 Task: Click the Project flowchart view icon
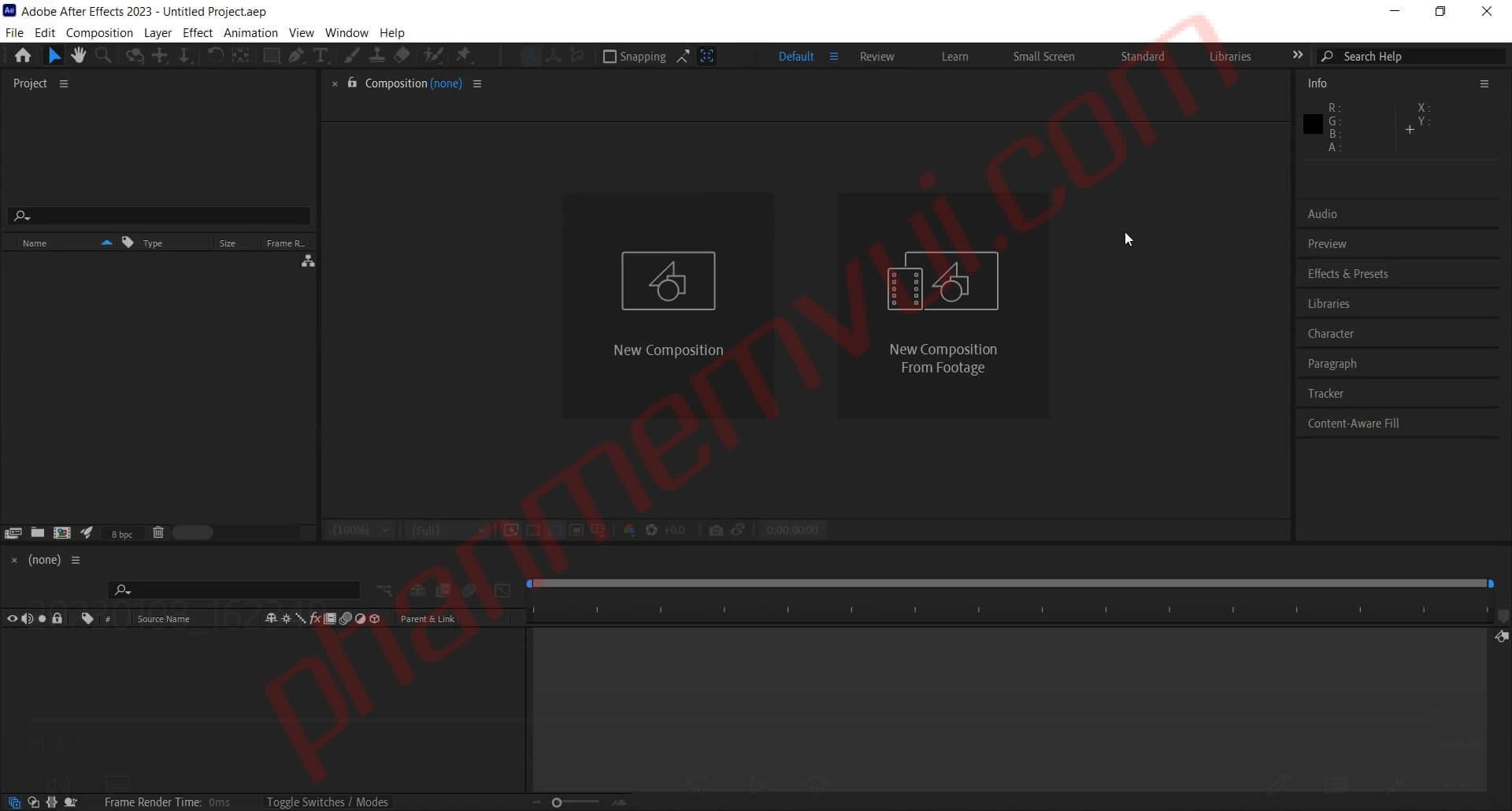coord(308,261)
